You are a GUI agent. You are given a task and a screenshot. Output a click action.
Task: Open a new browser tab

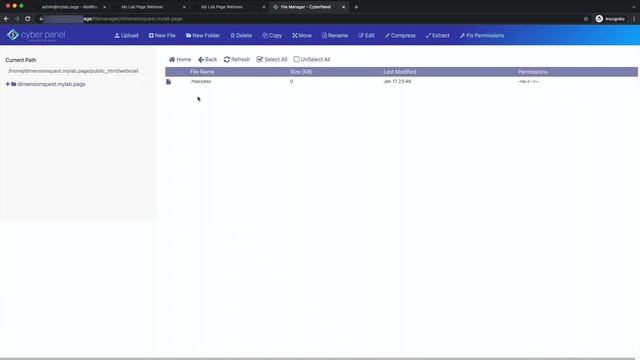point(356,7)
